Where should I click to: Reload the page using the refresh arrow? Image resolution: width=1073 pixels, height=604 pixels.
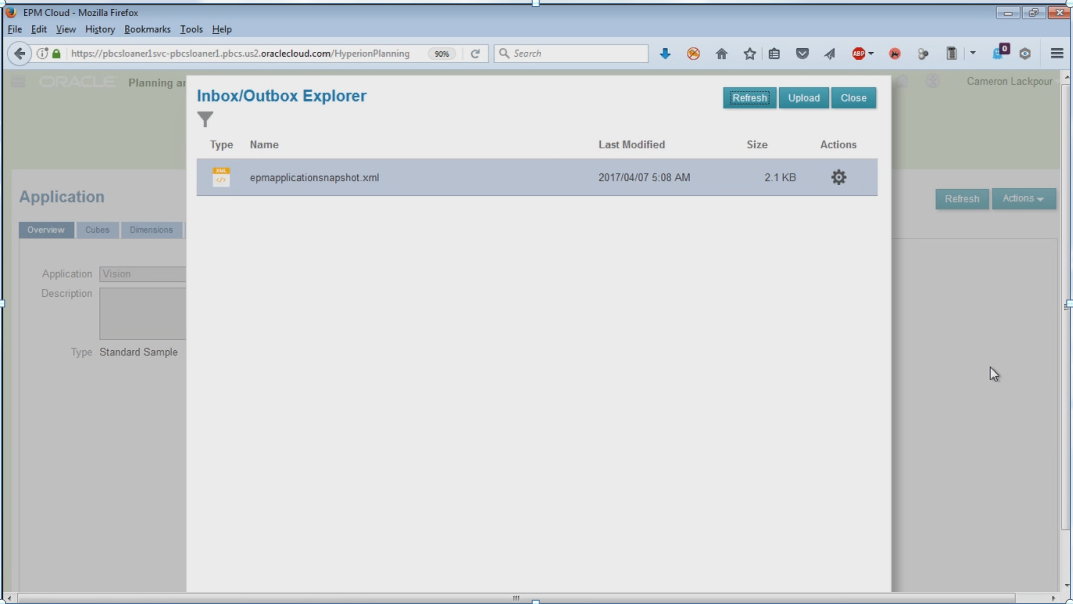click(x=475, y=53)
